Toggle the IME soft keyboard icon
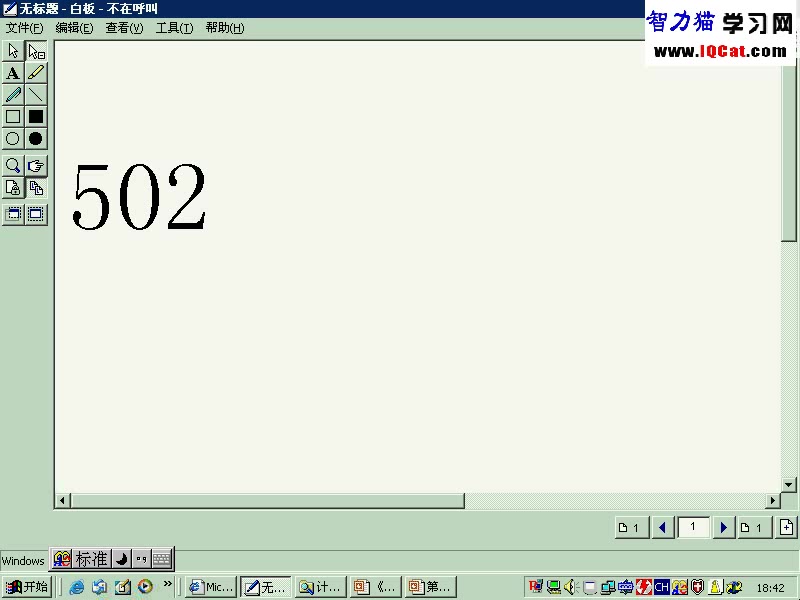The image size is (800, 600). [162, 559]
